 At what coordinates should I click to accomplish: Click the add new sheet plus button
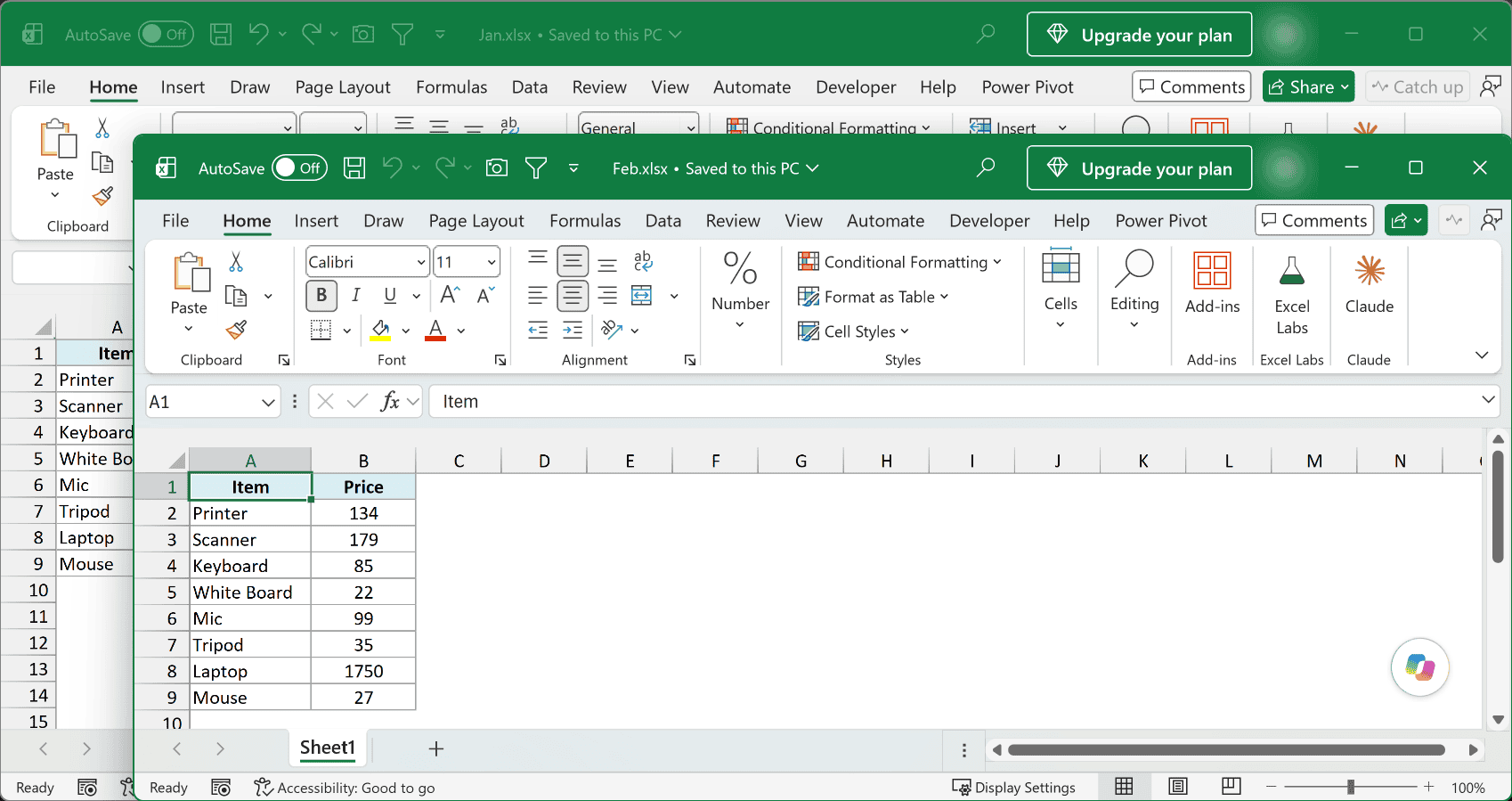click(436, 748)
